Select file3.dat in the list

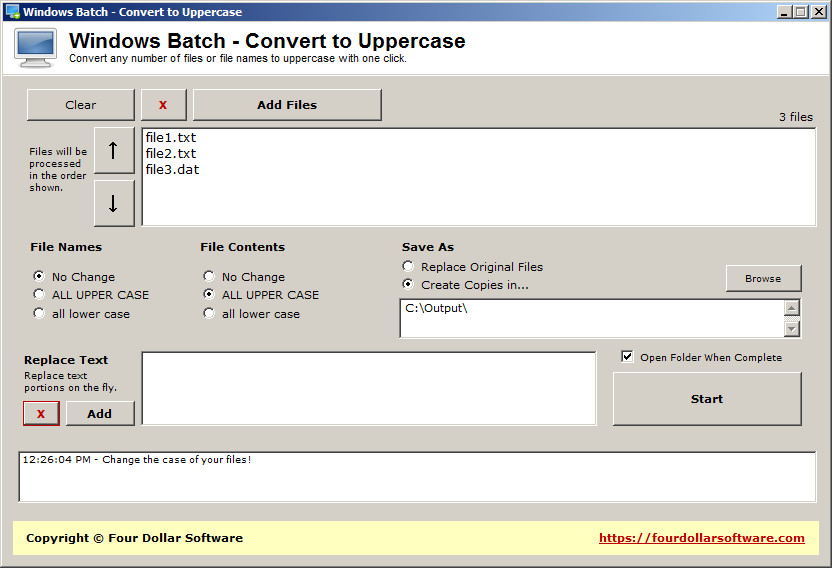click(172, 169)
